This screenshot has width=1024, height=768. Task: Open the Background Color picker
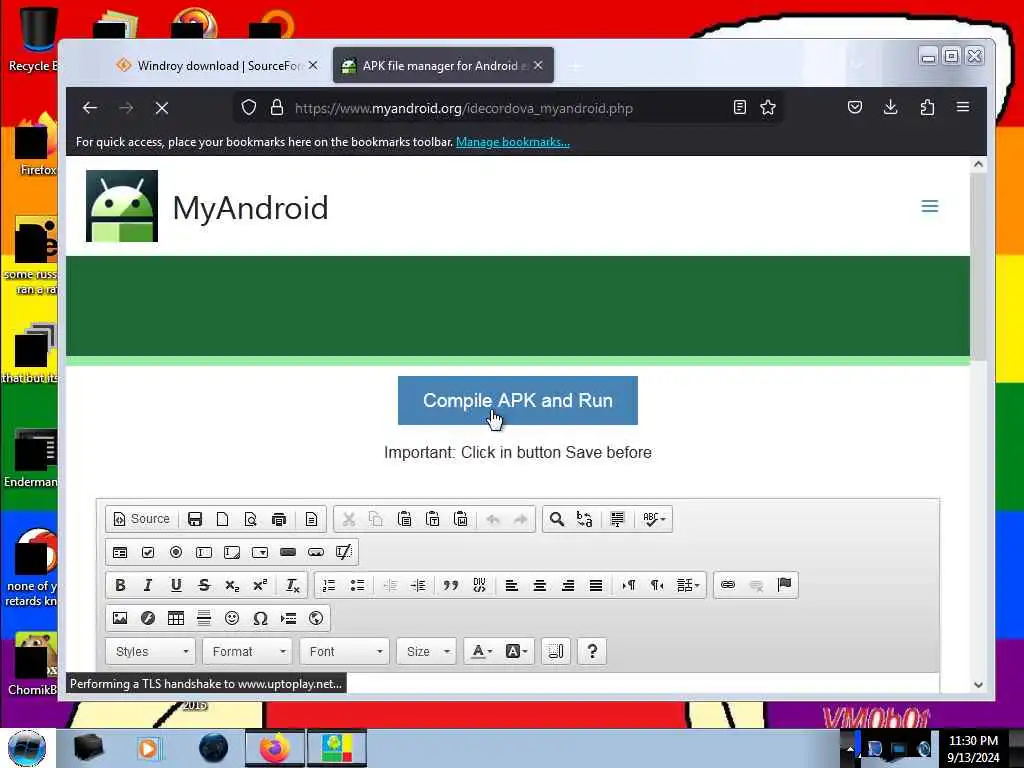[x=516, y=652]
